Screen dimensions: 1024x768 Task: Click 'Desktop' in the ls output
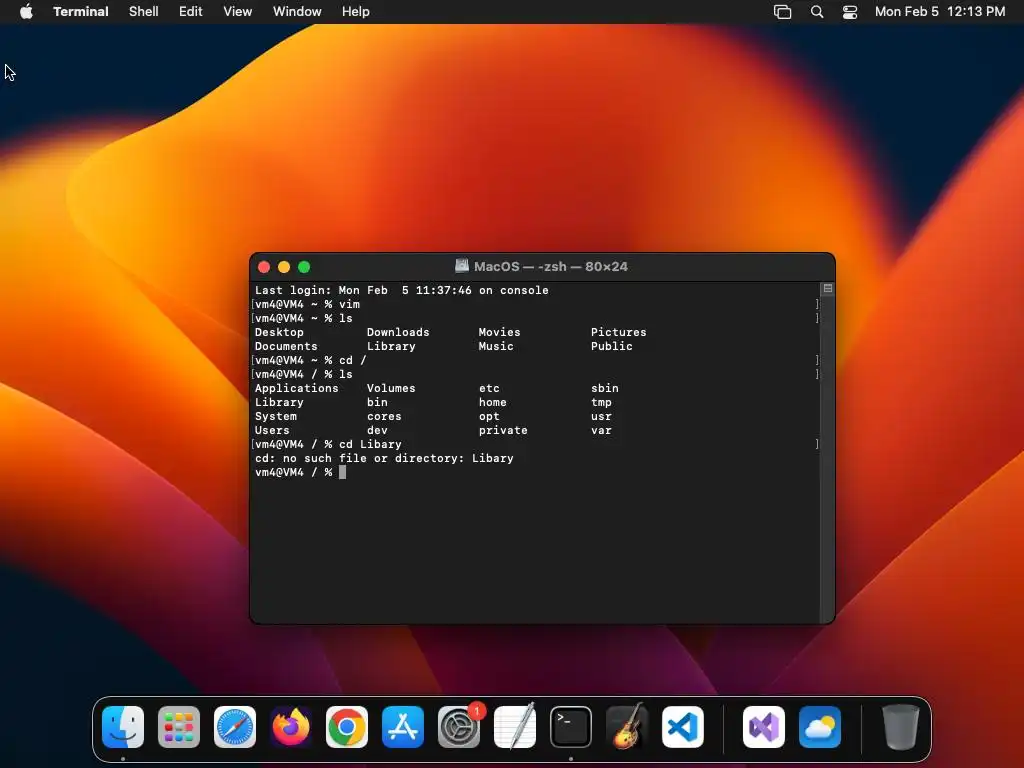pyautogui.click(x=279, y=332)
